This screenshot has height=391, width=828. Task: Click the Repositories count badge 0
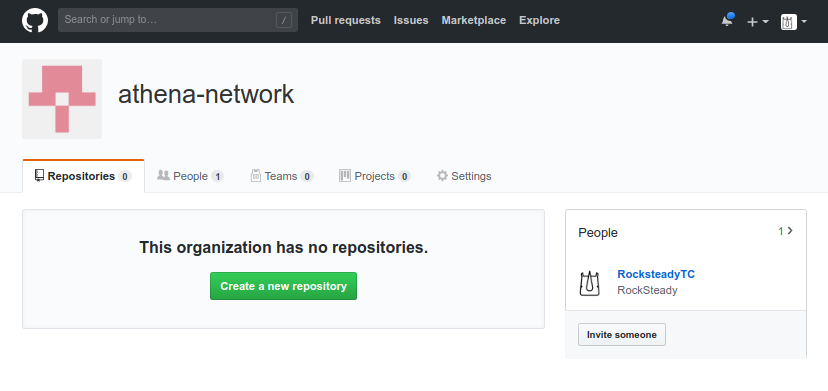pyautogui.click(x=125, y=176)
